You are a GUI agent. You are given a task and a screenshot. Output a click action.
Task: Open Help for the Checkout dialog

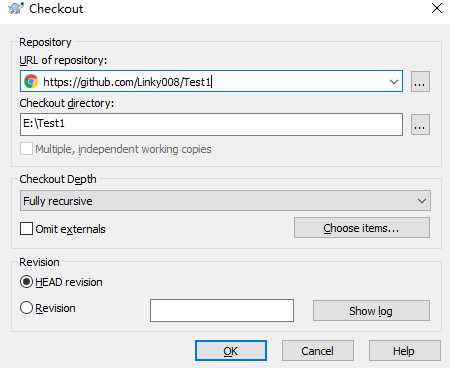coord(405,350)
